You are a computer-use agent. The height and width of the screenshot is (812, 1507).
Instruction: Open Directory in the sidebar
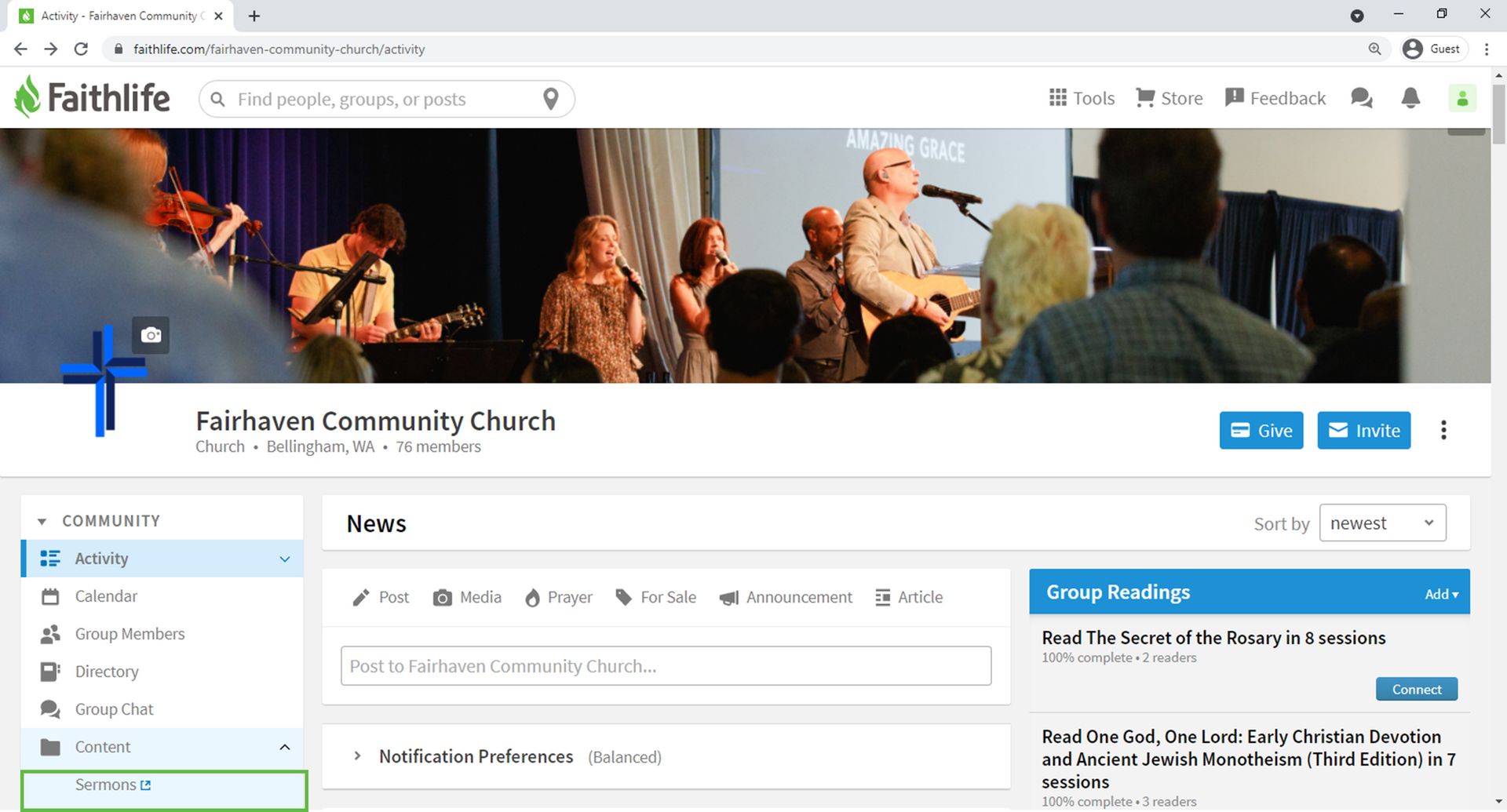(162, 672)
